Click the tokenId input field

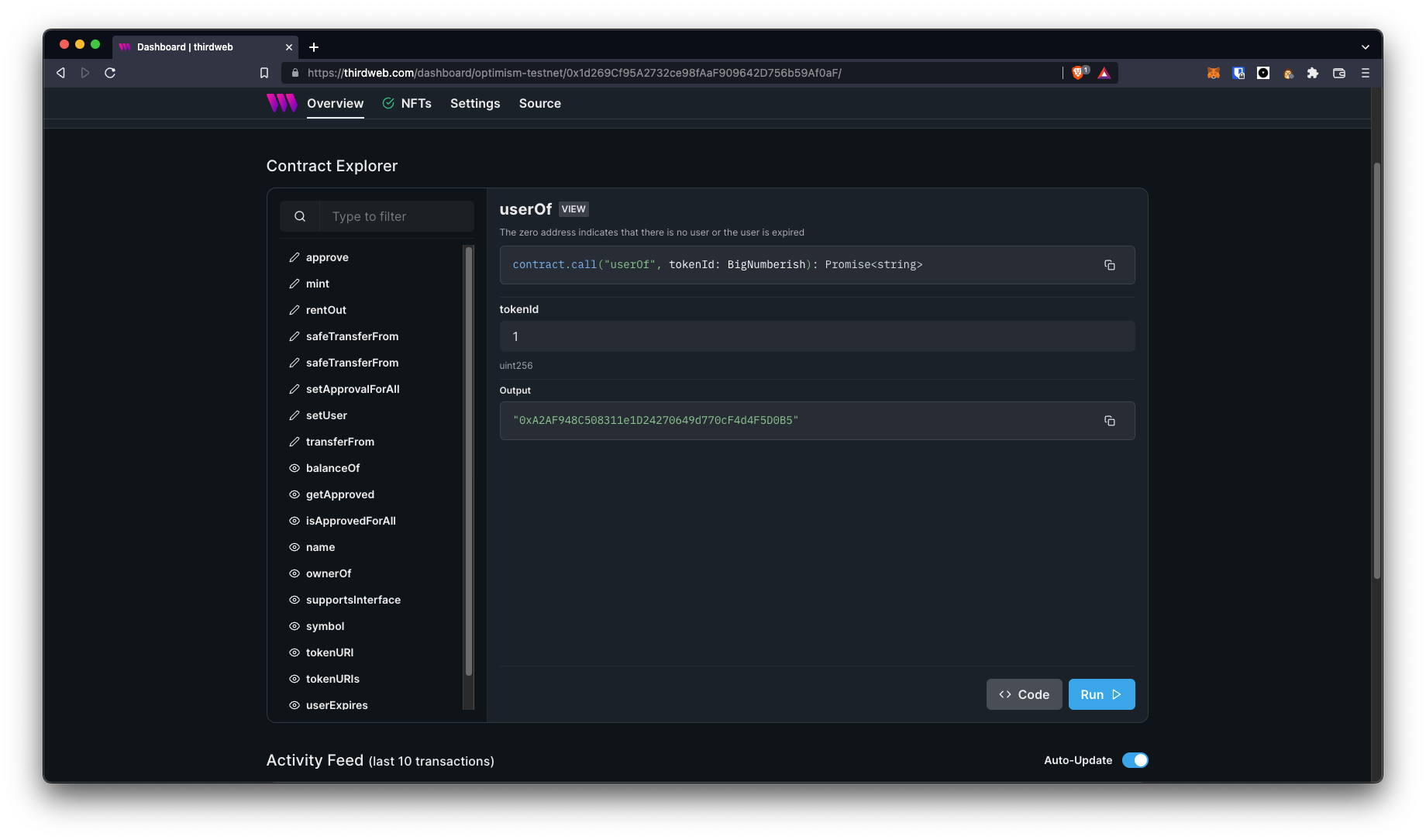[x=817, y=336]
